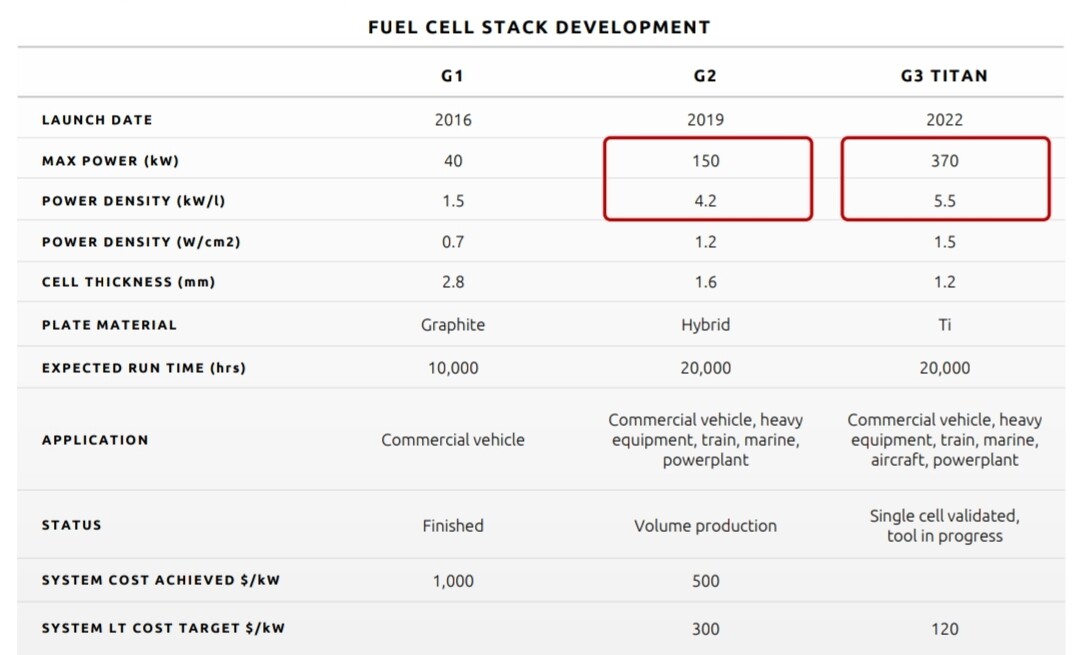This screenshot has height=655, width=1074.
Task: Click the Fuel Cell Stack Development title
Action: pyautogui.click(x=539, y=27)
